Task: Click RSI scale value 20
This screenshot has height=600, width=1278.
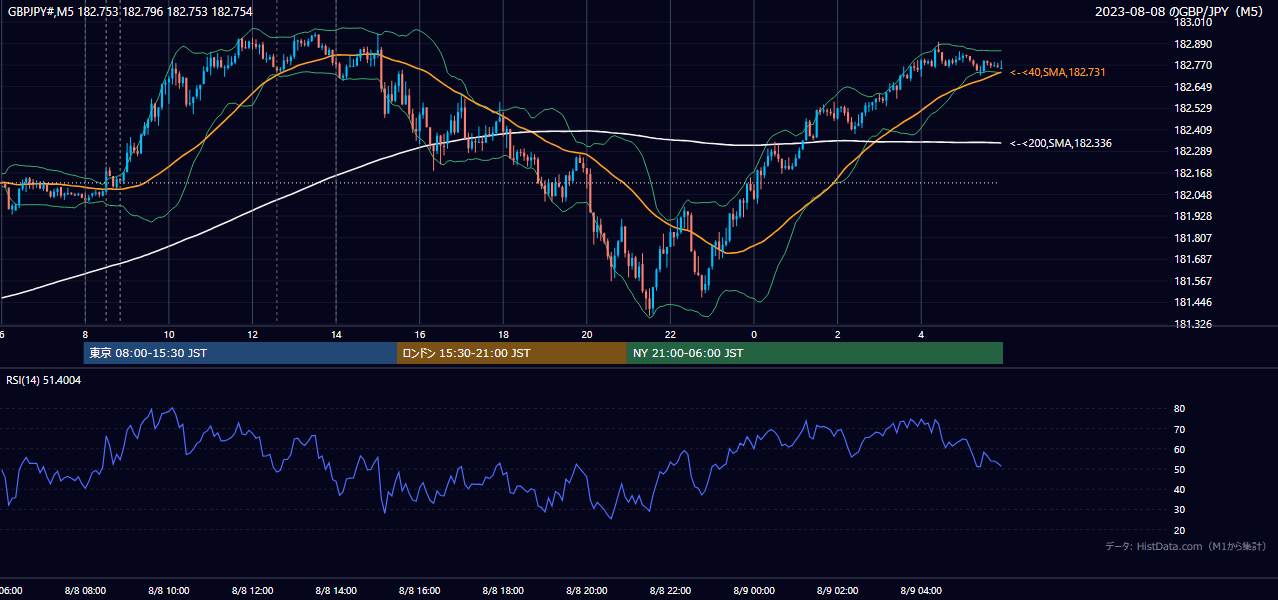Action: [x=1179, y=530]
